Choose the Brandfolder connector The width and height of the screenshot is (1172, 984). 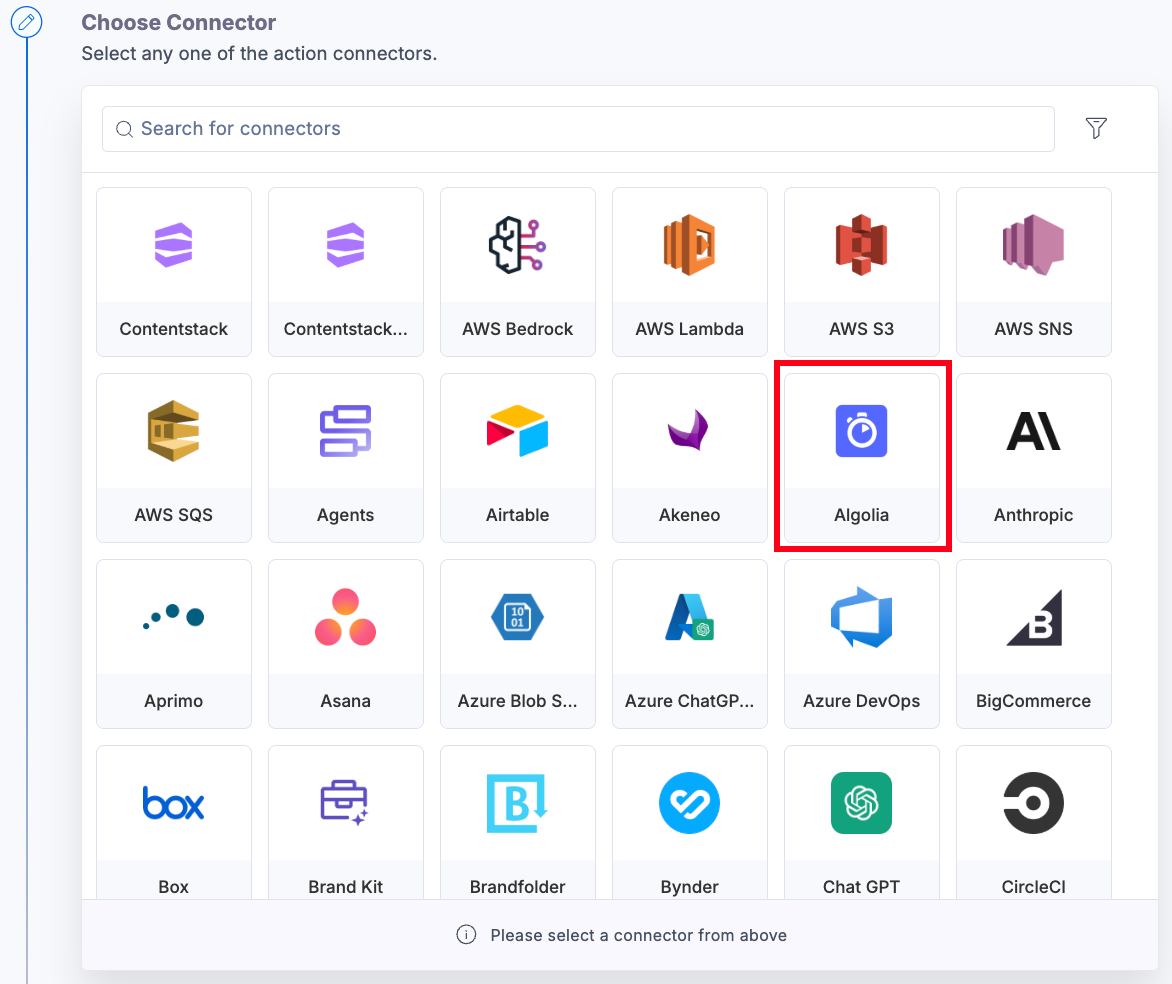517,822
